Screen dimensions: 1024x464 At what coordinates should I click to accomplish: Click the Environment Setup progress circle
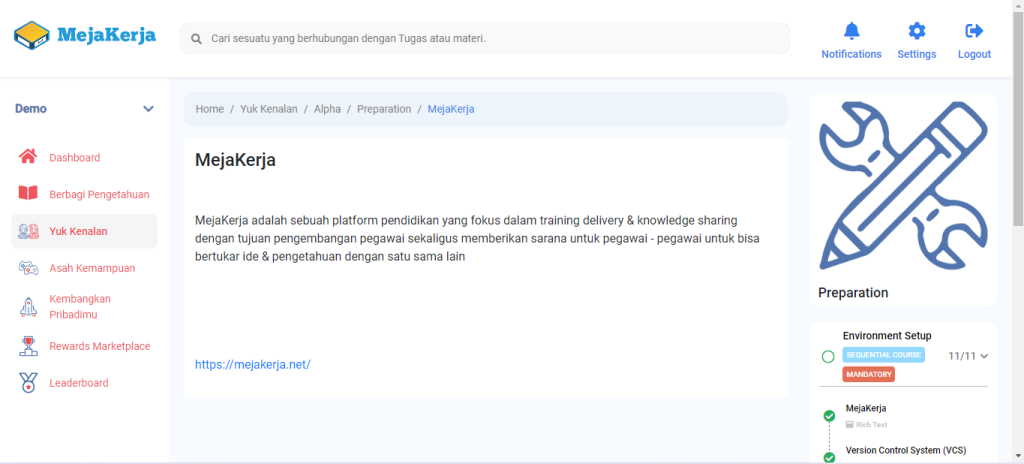click(828, 356)
